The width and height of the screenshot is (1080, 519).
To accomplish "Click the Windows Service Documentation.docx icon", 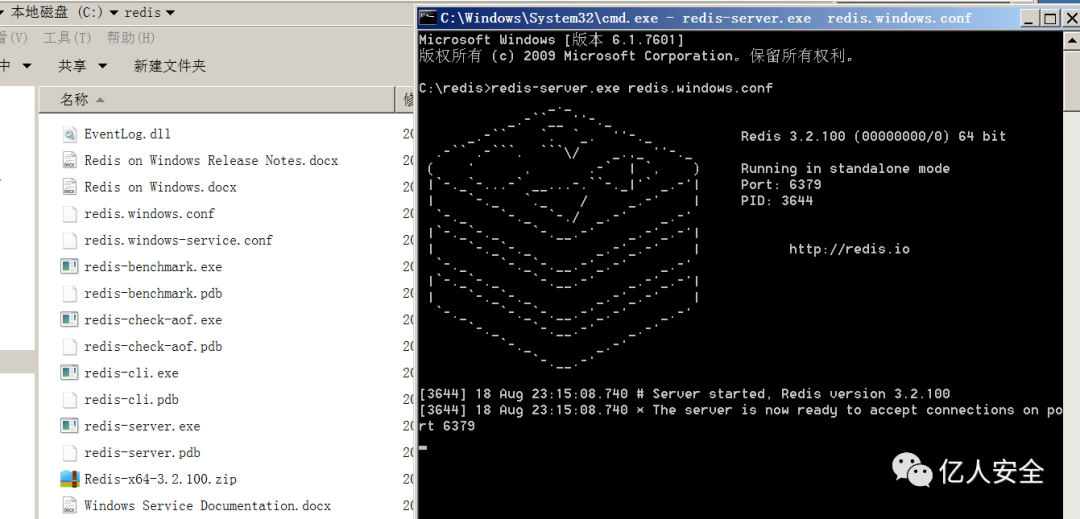I will coord(69,506).
